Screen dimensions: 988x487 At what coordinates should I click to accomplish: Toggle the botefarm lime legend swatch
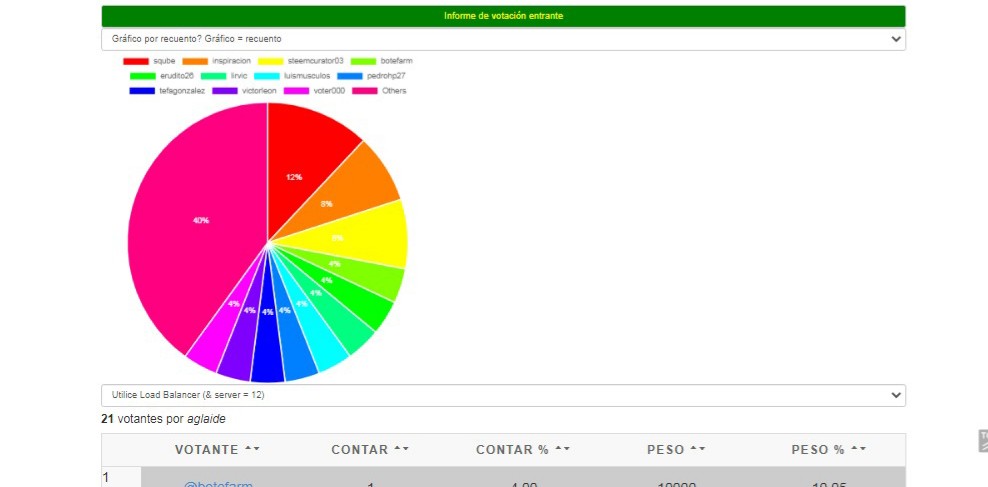[363, 61]
